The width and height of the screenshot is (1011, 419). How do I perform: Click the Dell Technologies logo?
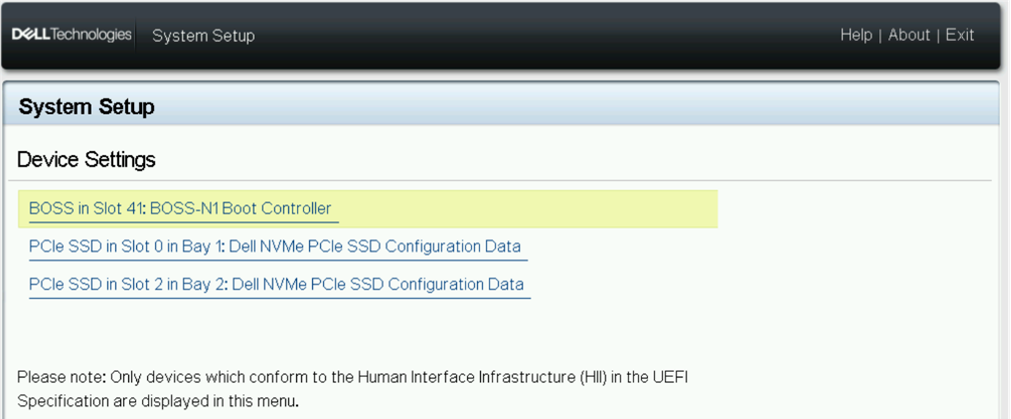coord(71,35)
